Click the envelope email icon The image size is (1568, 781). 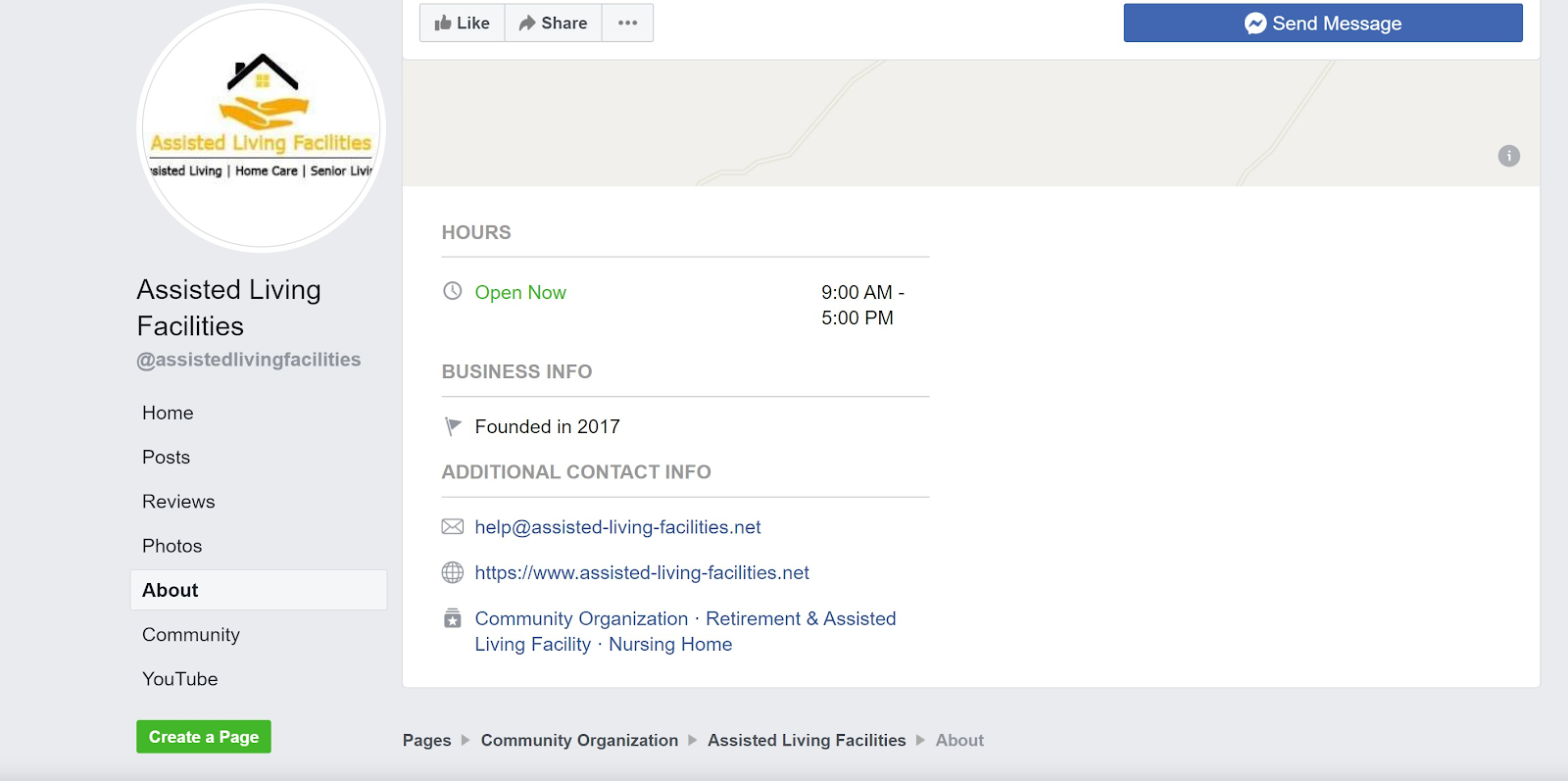pos(453,527)
